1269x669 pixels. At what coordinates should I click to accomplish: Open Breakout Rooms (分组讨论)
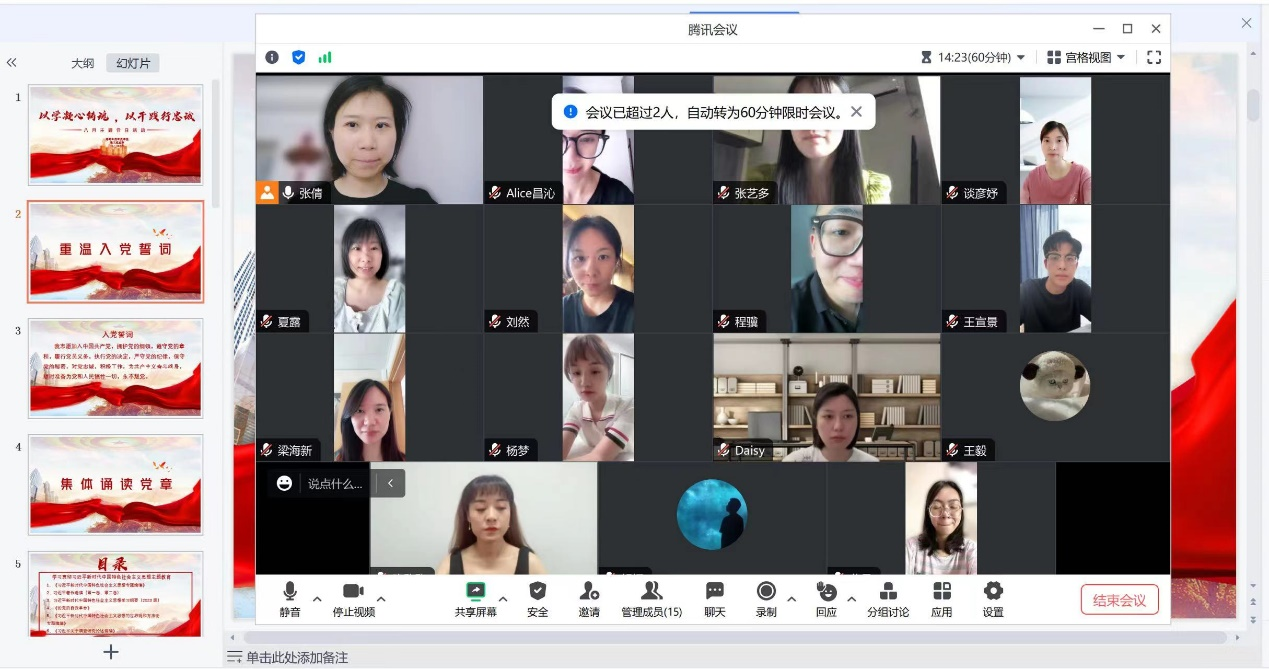coord(887,592)
